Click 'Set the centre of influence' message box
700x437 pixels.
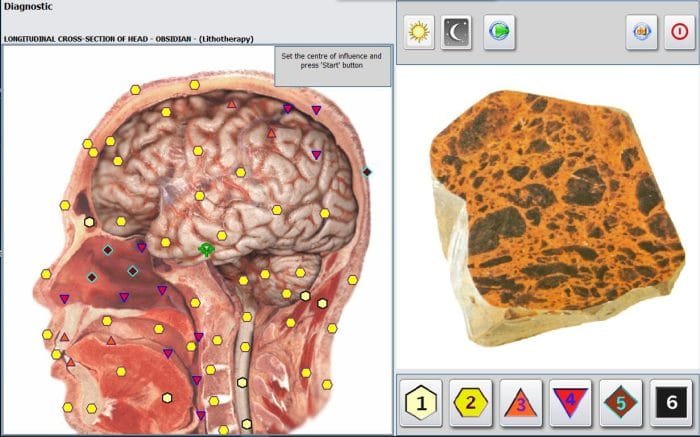(333, 66)
